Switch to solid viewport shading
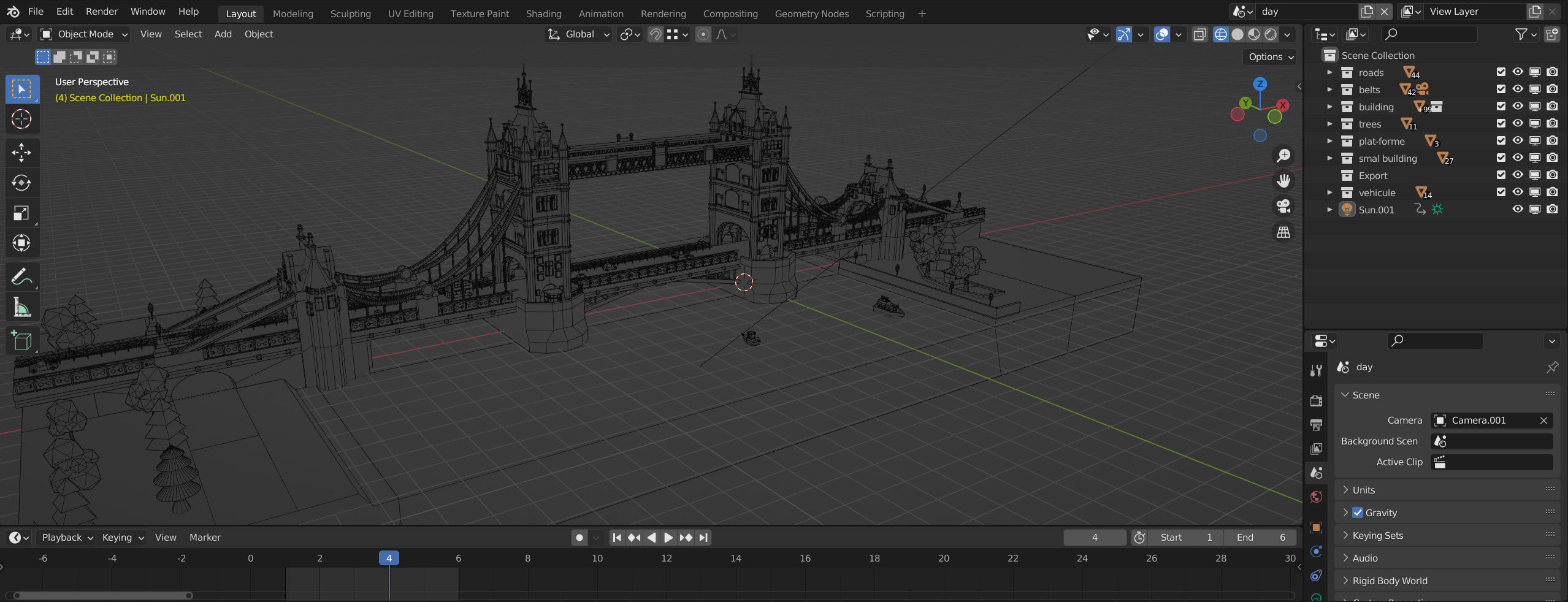Viewport: 1568px width, 602px height. click(x=1237, y=34)
